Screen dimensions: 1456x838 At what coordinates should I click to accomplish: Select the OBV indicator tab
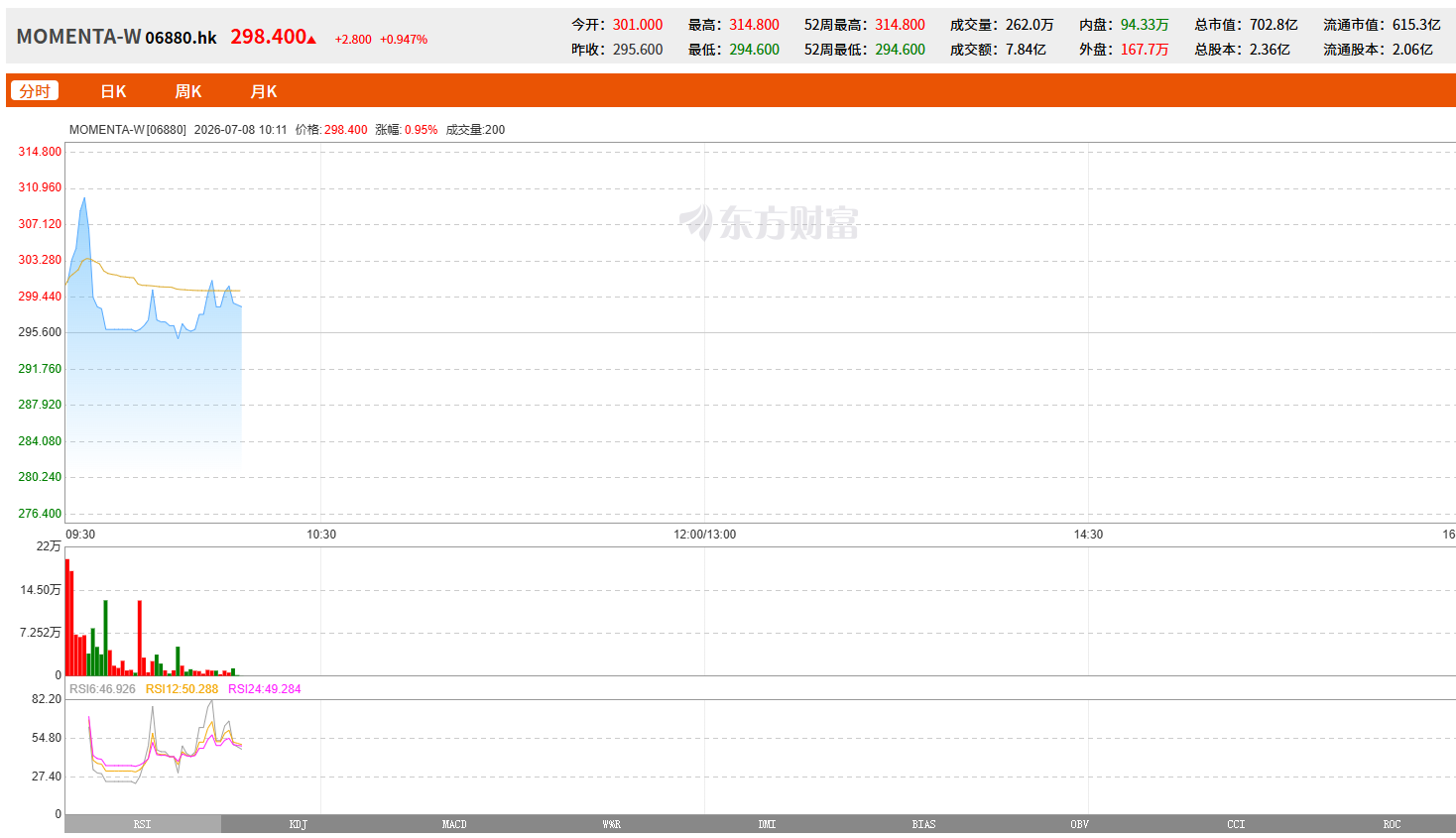pyautogui.click(x=1079, y=824)
